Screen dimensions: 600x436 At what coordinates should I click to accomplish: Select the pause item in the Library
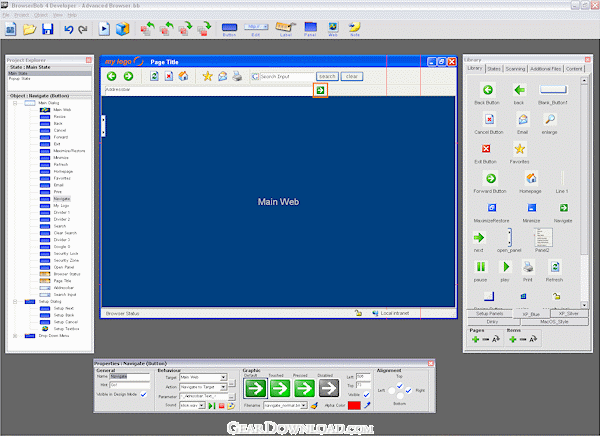click(x=481, y=270)
